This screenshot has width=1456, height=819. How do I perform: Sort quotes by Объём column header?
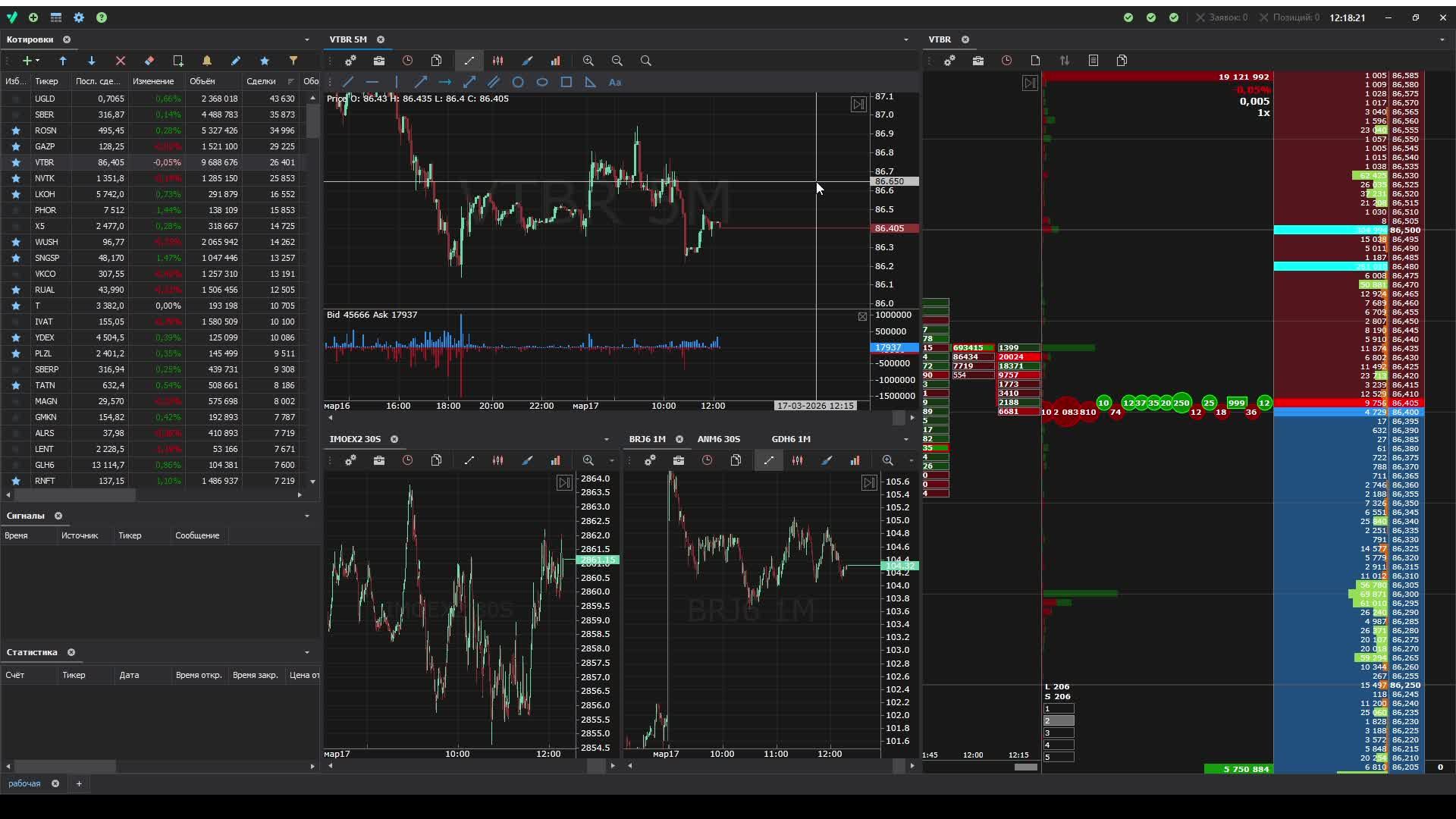202,81
